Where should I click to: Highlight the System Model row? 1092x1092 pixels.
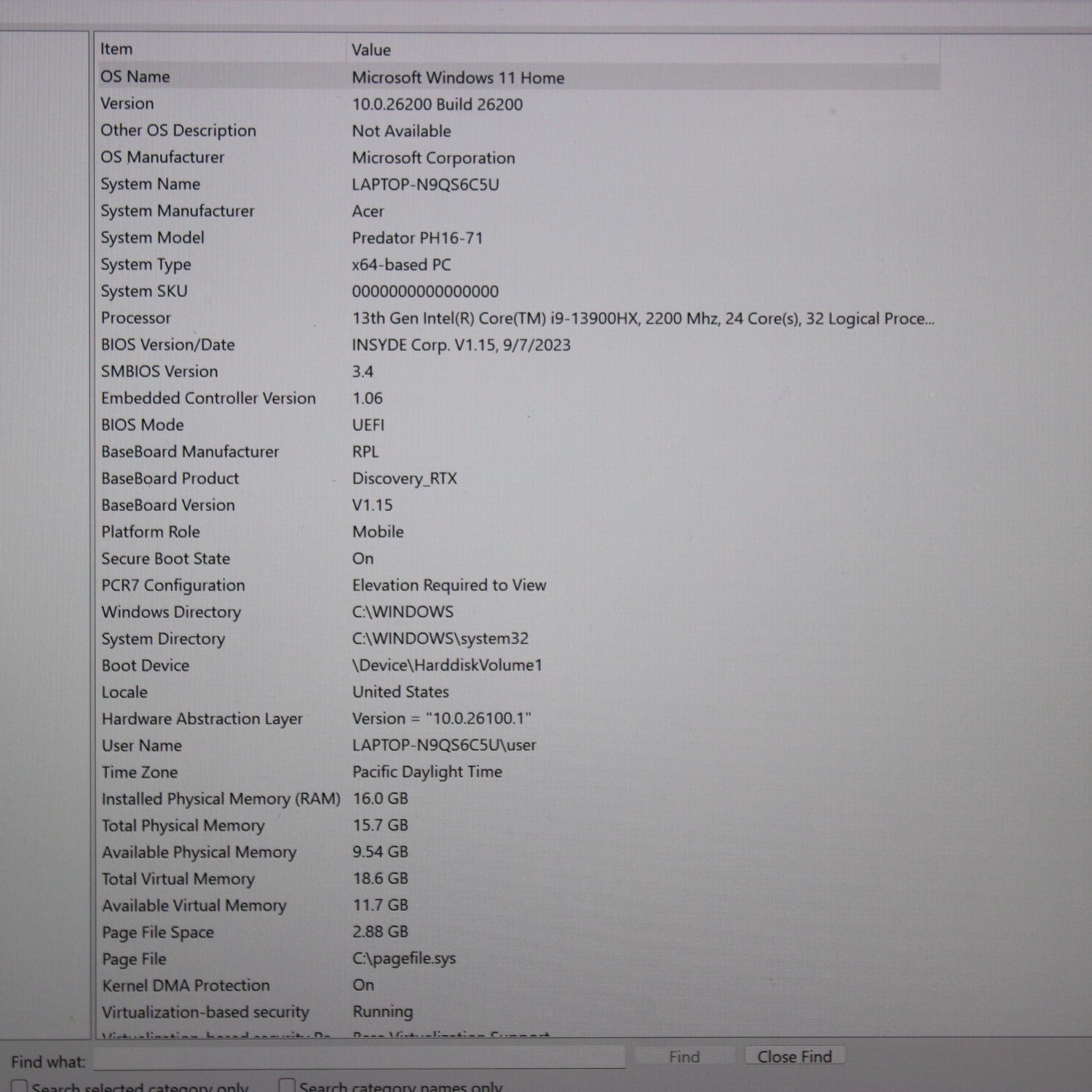click(152, 238)
